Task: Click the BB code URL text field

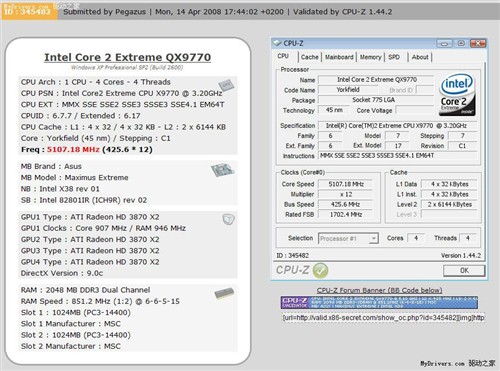Action: 383,318
